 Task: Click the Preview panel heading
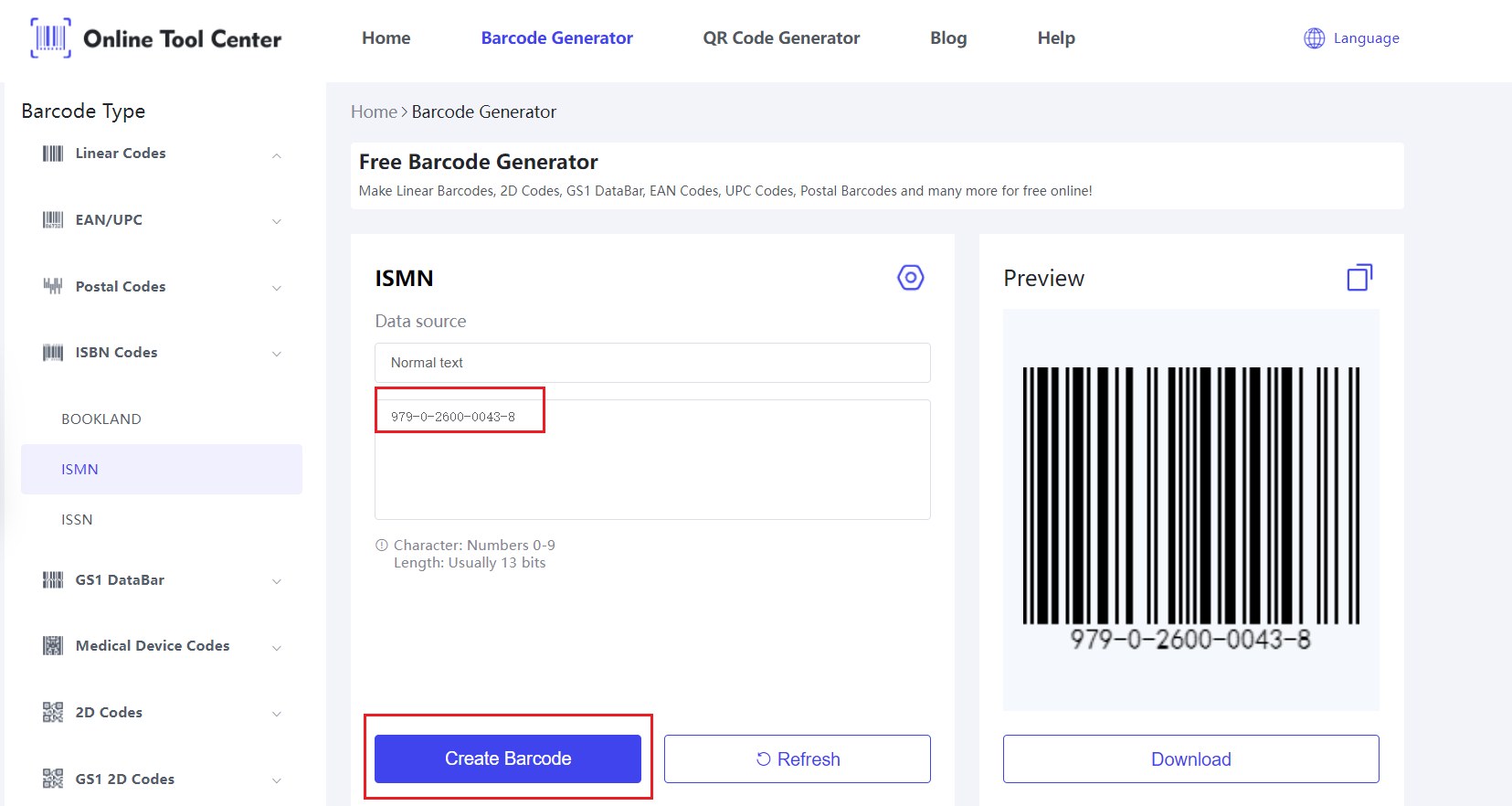[x=1044, y=278]
